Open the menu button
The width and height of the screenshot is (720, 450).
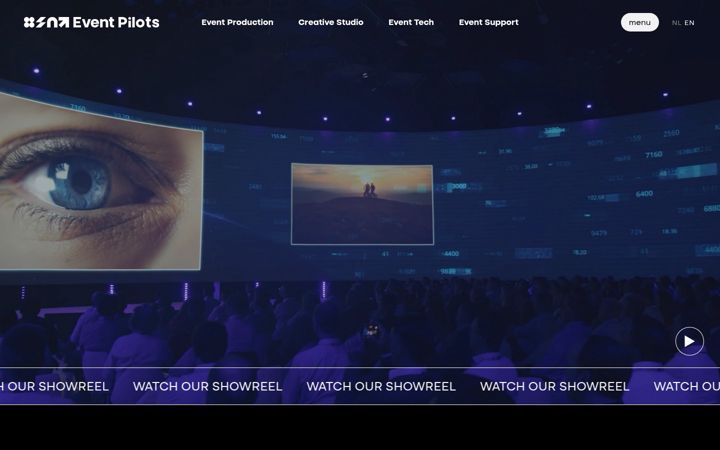(x=640, y=22)
